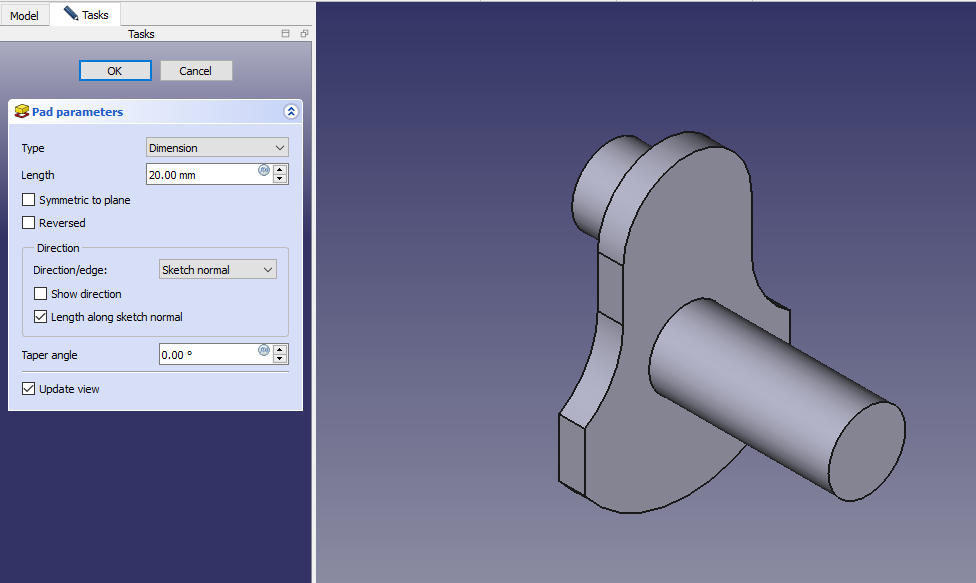Screen dimensions: 976x583
Task: Open the Type dropdown showing Dimension
Action: [217, 148]
